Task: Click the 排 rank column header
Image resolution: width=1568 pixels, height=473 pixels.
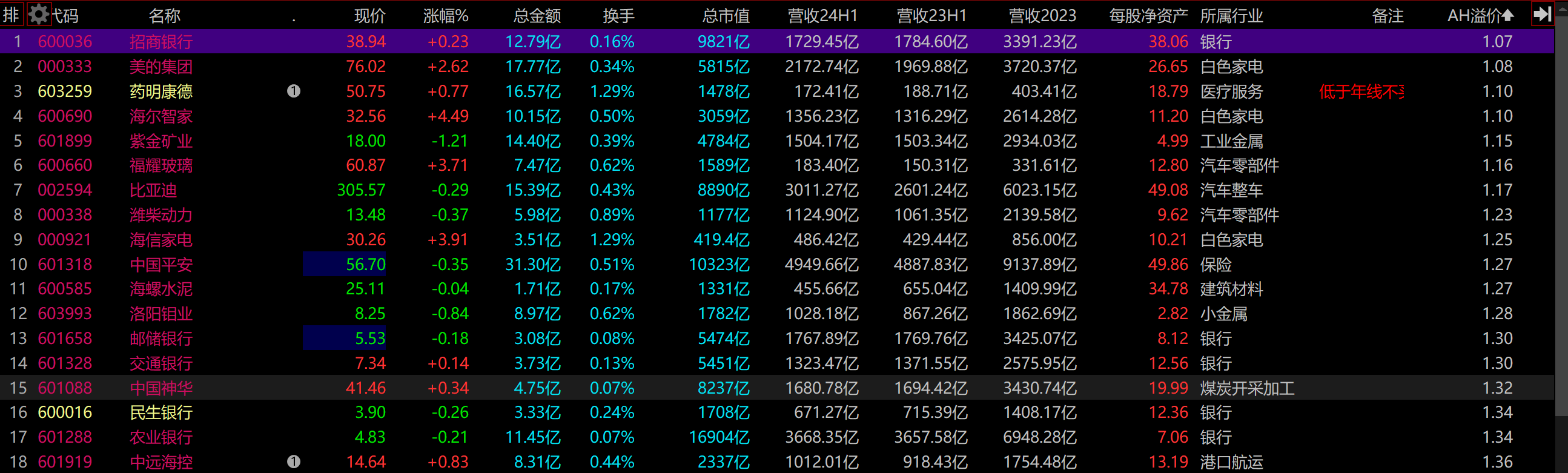Action: coord(11,15)
